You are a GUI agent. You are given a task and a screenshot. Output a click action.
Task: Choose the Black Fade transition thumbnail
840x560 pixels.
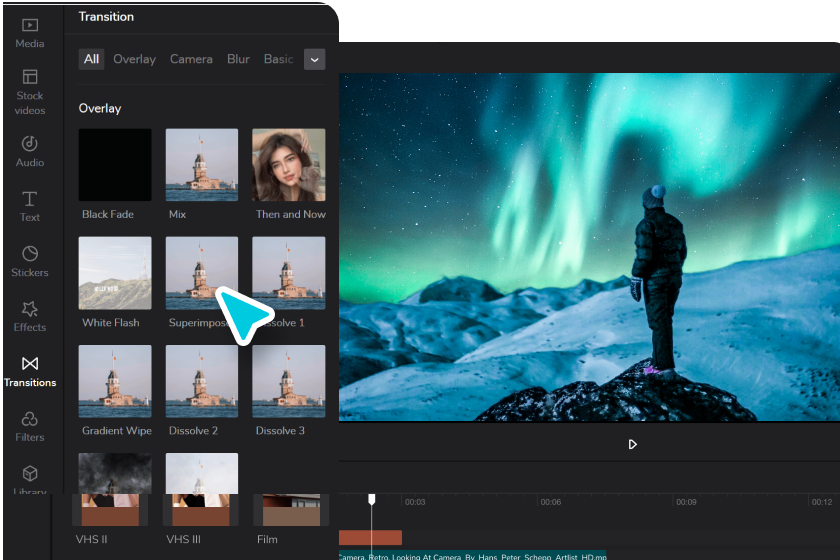click(115, 165)
